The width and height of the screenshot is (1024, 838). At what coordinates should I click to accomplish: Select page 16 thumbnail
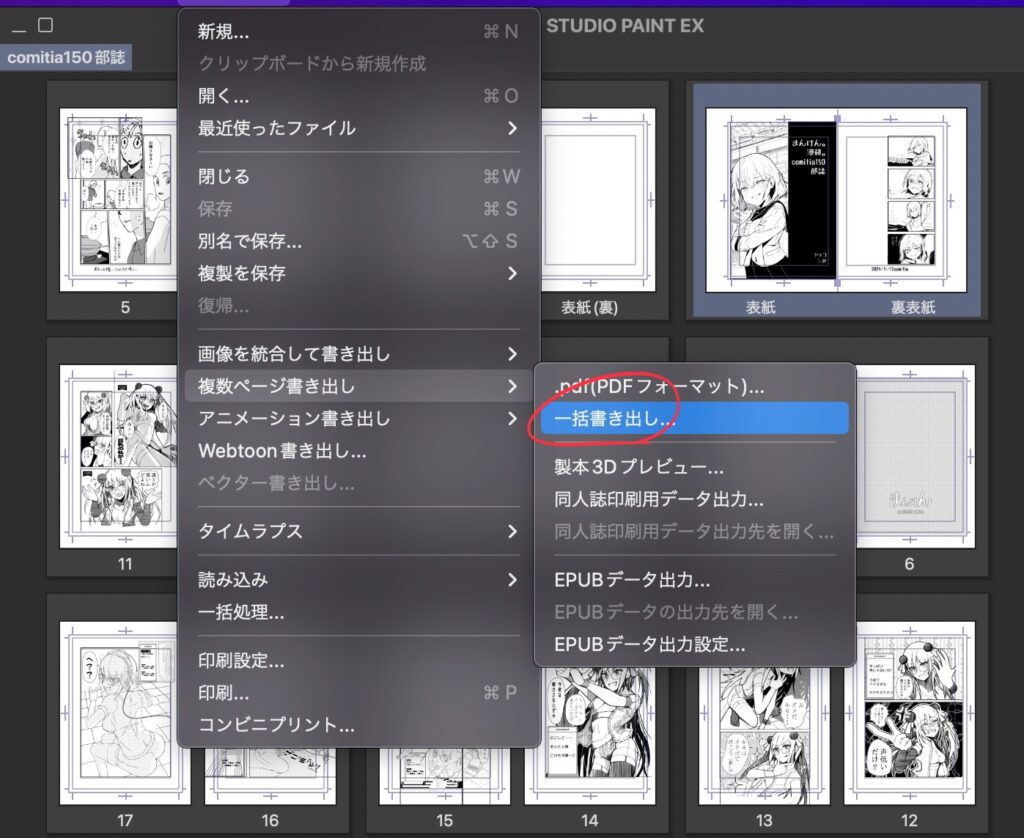270,776
